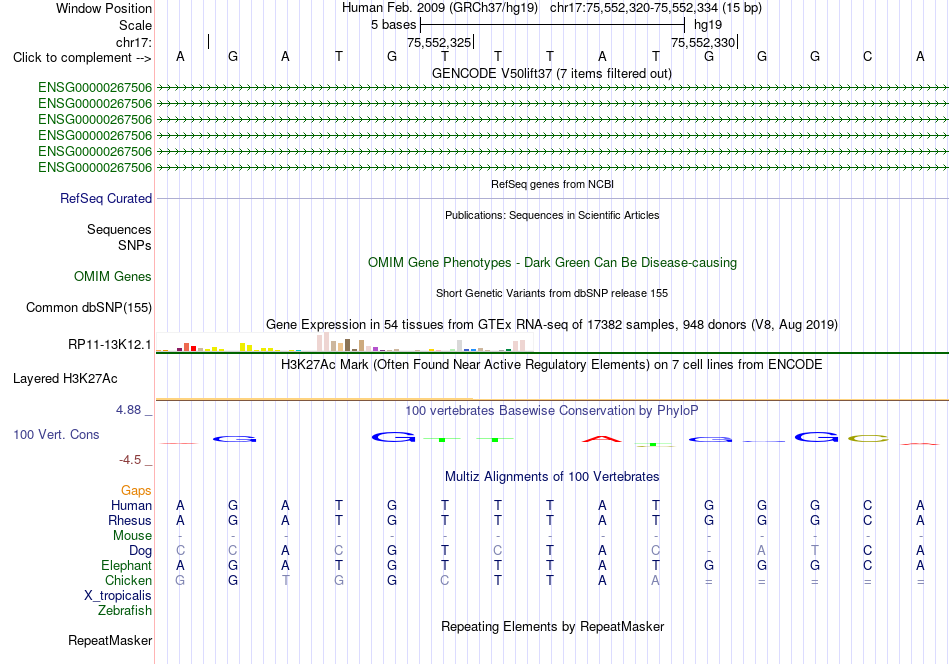Select the X_tropicalis alignment row label
950x664 pixels.
point(118,596)
